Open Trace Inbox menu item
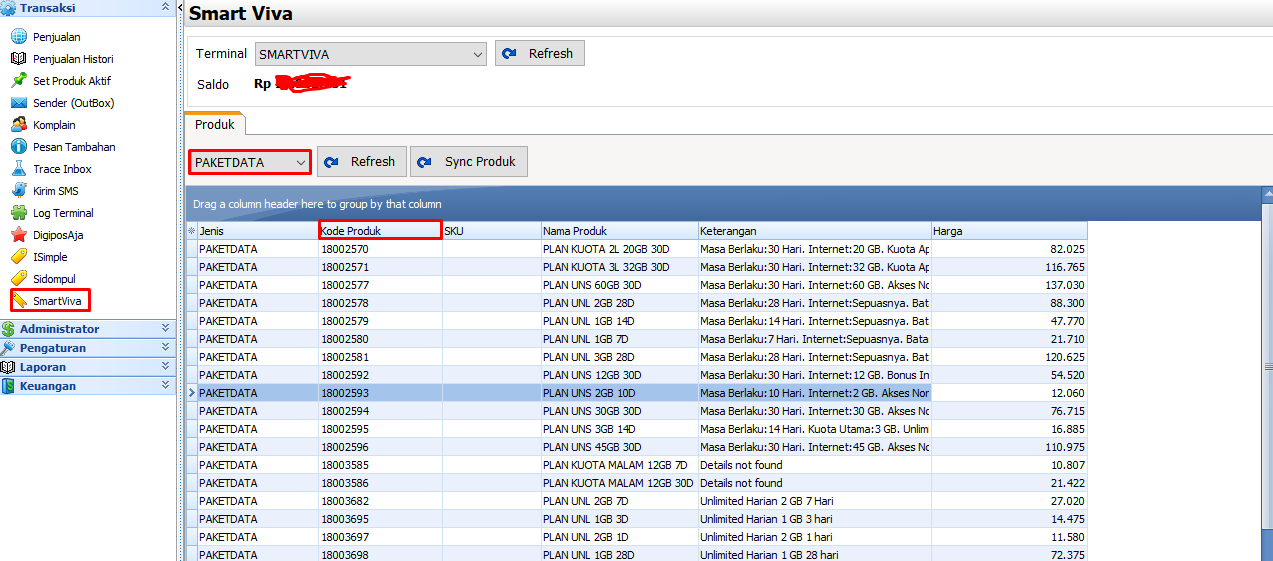1273x561 pixels. pyautogui.click(x=62, y=169)
